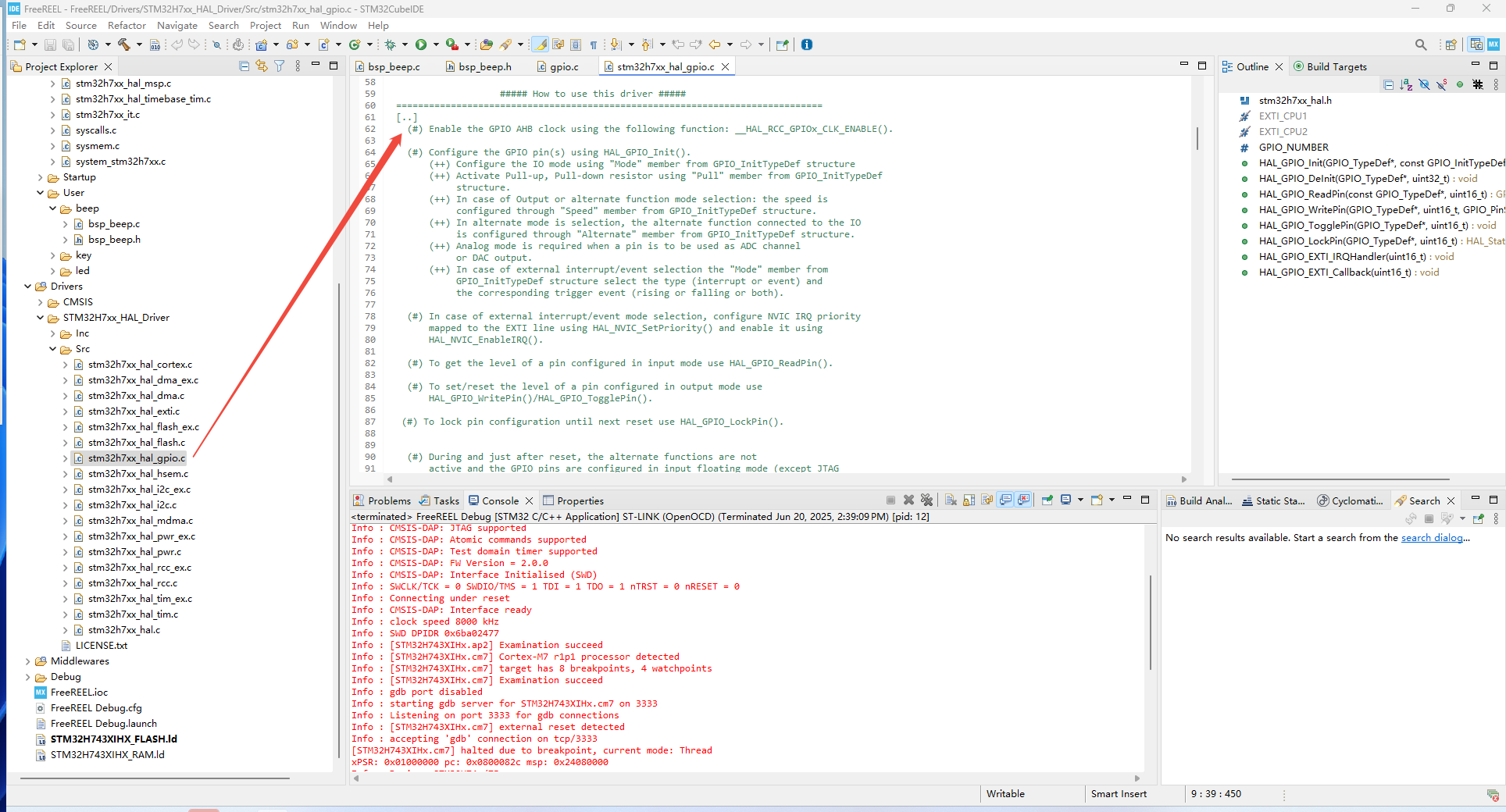Toggle Show Whitespace Characters pilcrow button
Viewport: 1506px width, 812px height.
point(594,45)
